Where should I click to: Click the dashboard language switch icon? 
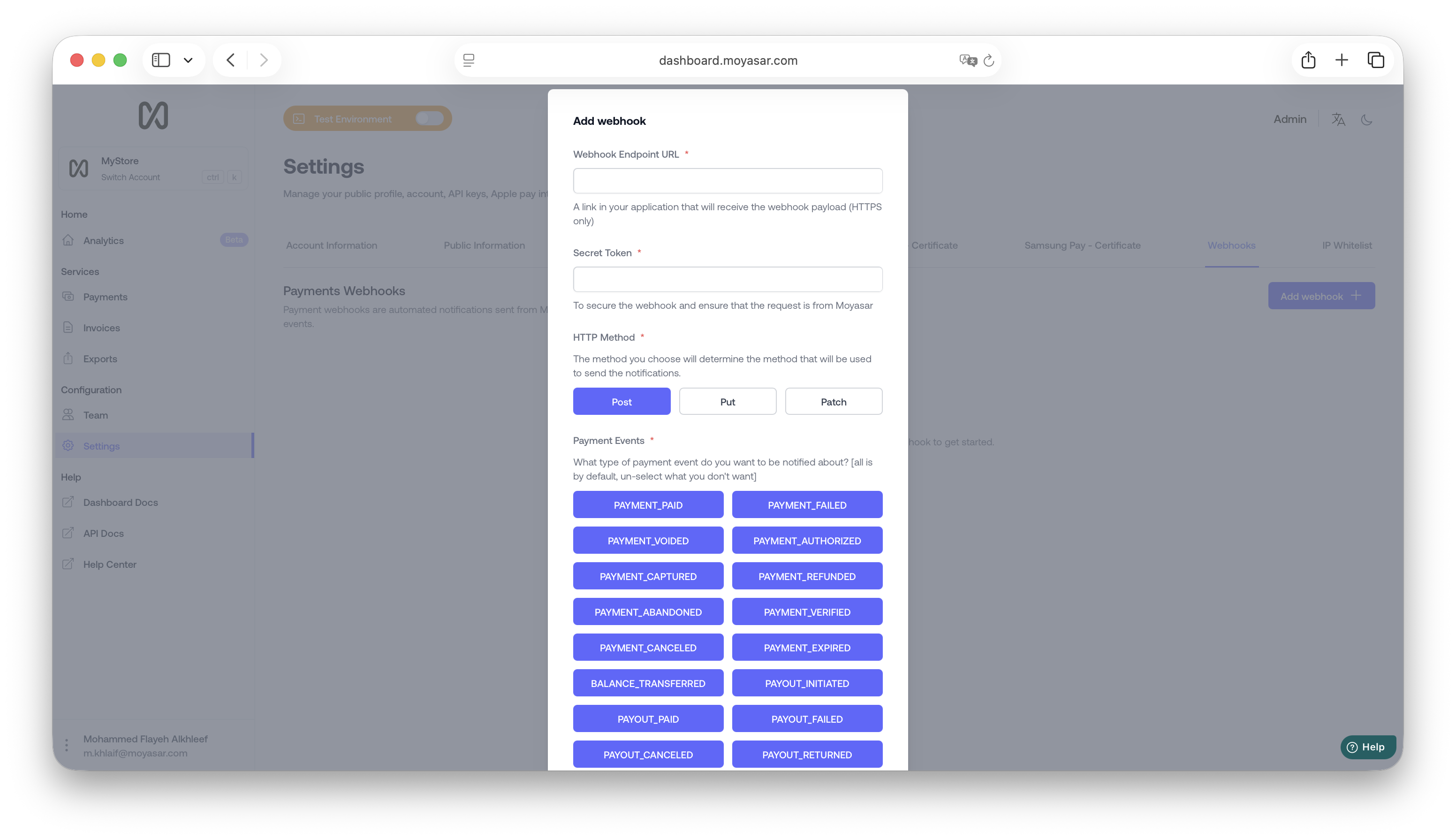[x=1338, y=119]
